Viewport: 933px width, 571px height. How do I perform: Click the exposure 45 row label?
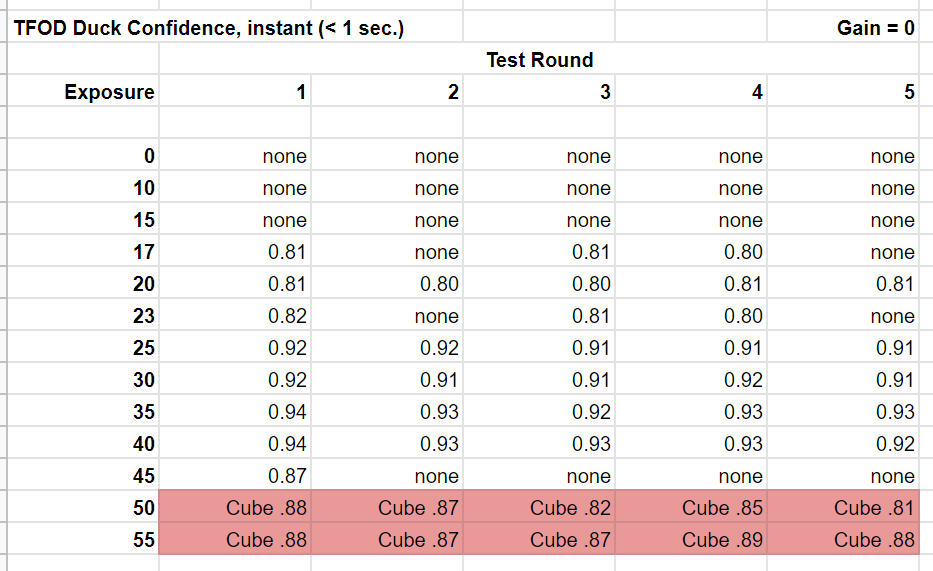click(144, 477)
